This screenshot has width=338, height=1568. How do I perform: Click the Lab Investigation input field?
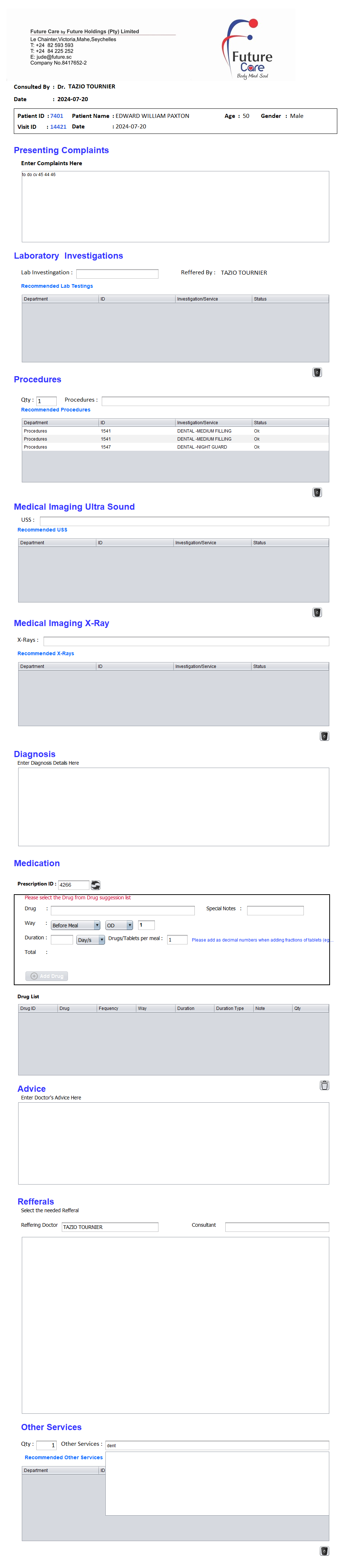coord(117,274)
